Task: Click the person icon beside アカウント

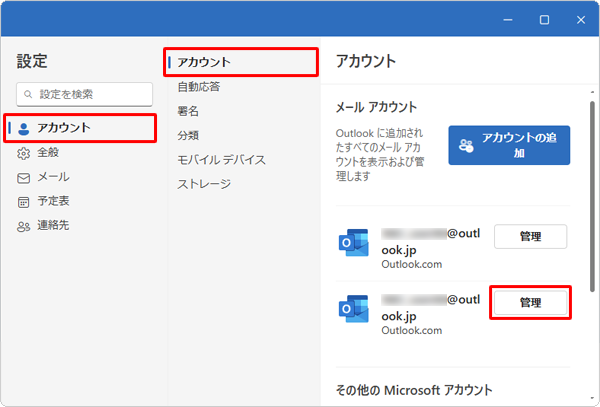Action: [x=24, y=129]
